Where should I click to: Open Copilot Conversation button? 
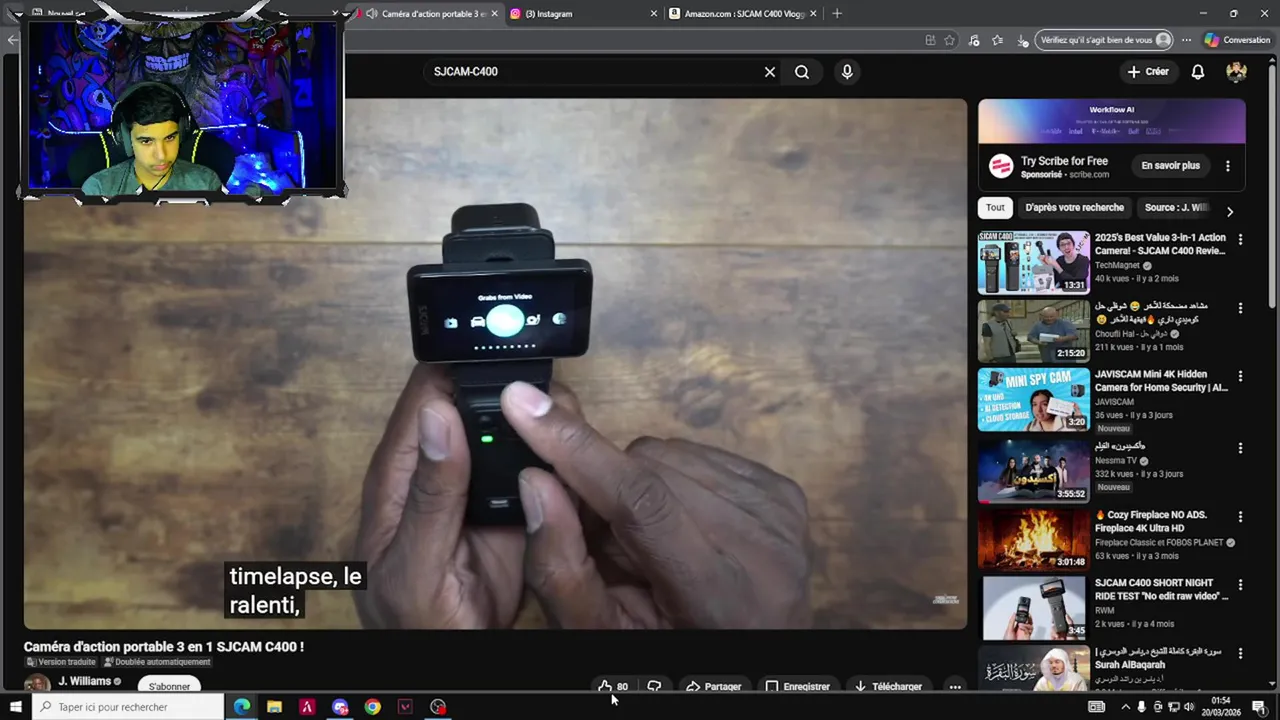[1238, 40]
